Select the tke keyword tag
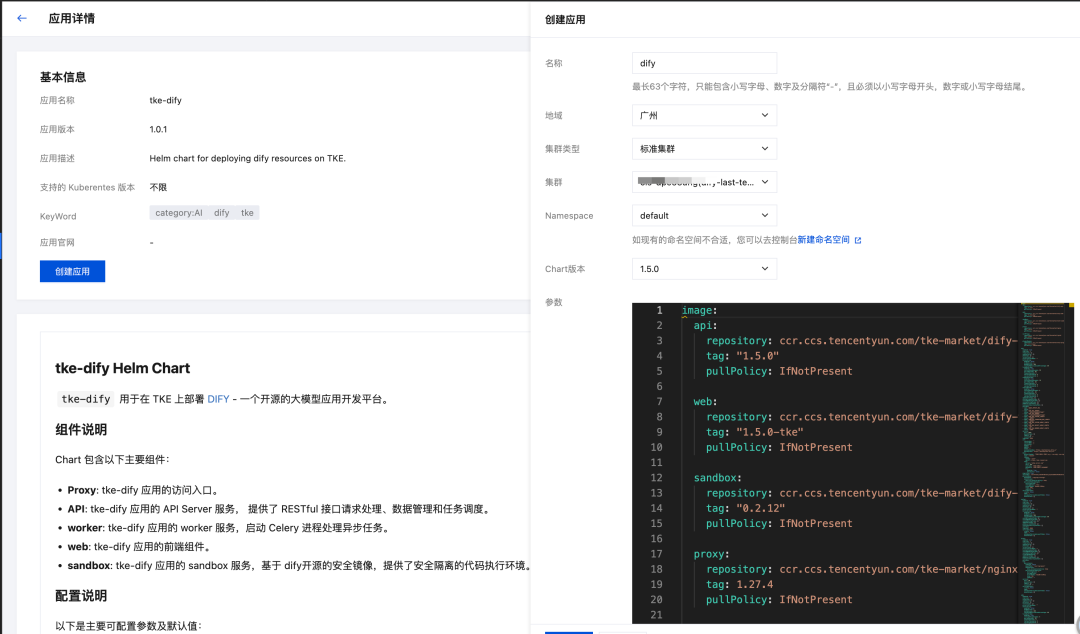The height and width of the screenshot is (634, 1080). (x=248, y=212)
